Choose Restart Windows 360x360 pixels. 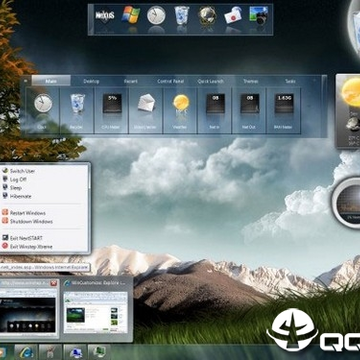(27, 213)
